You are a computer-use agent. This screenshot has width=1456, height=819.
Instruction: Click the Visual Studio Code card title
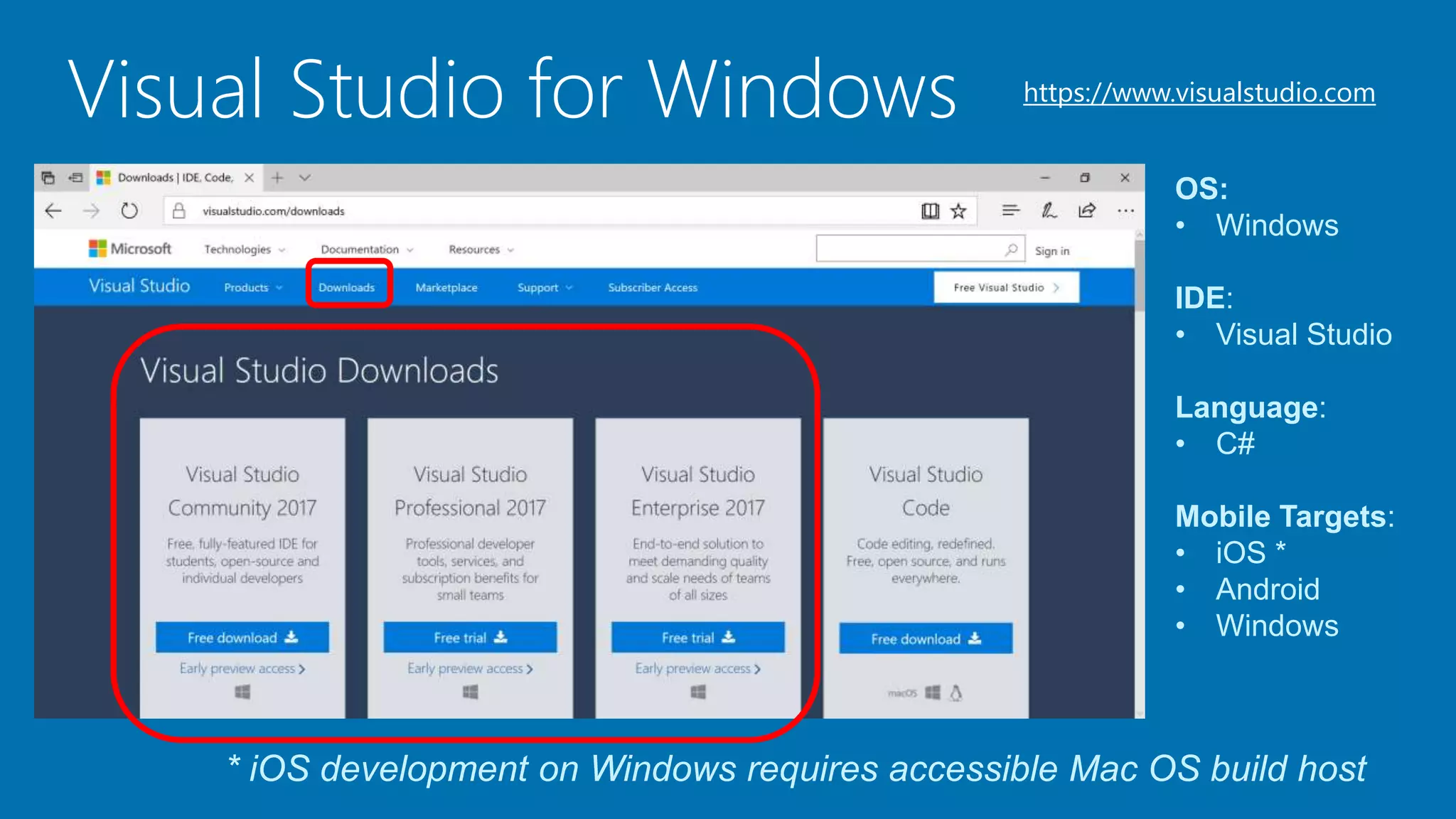click(x=926, y=491)
